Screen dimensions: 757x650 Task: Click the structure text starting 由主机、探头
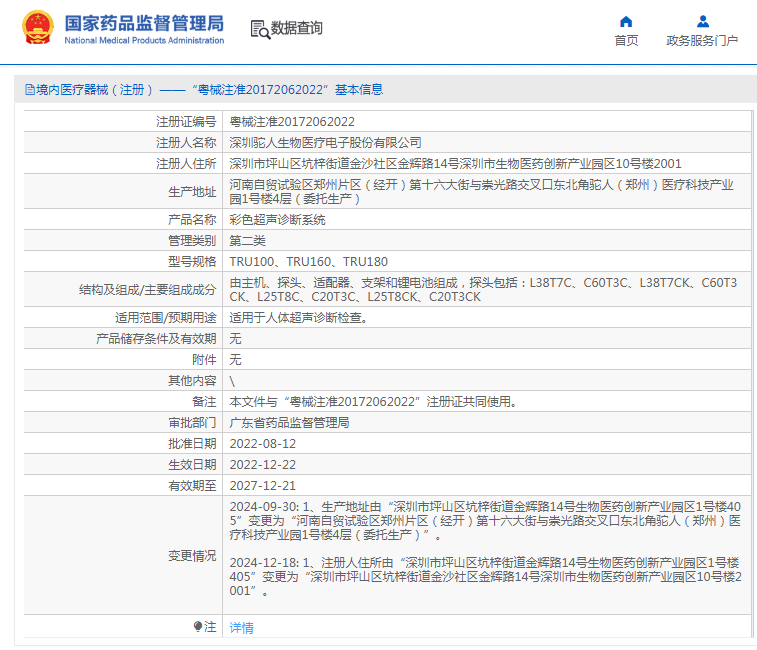click(x=483, y=290)
